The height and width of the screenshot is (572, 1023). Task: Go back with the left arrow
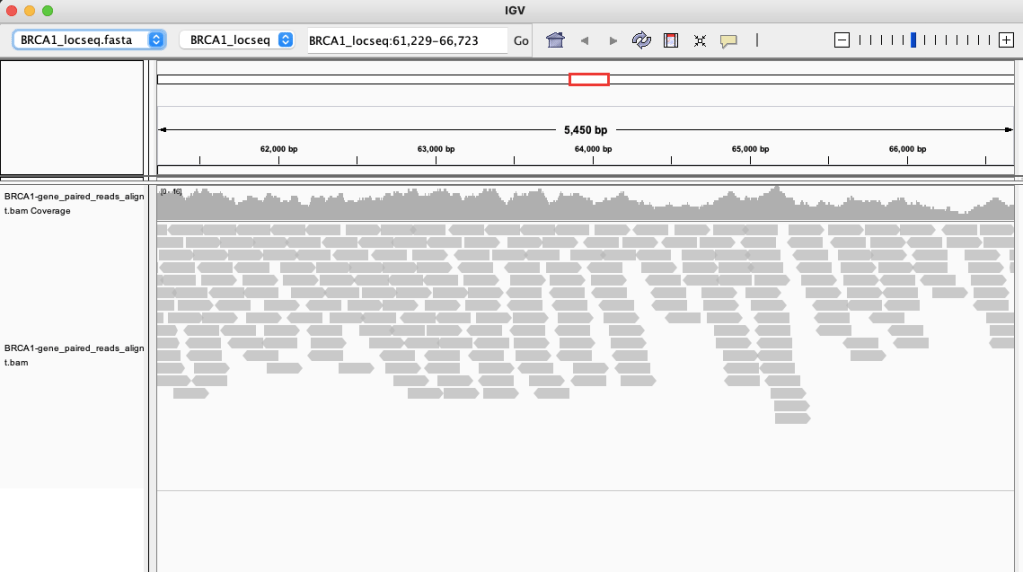584,40
